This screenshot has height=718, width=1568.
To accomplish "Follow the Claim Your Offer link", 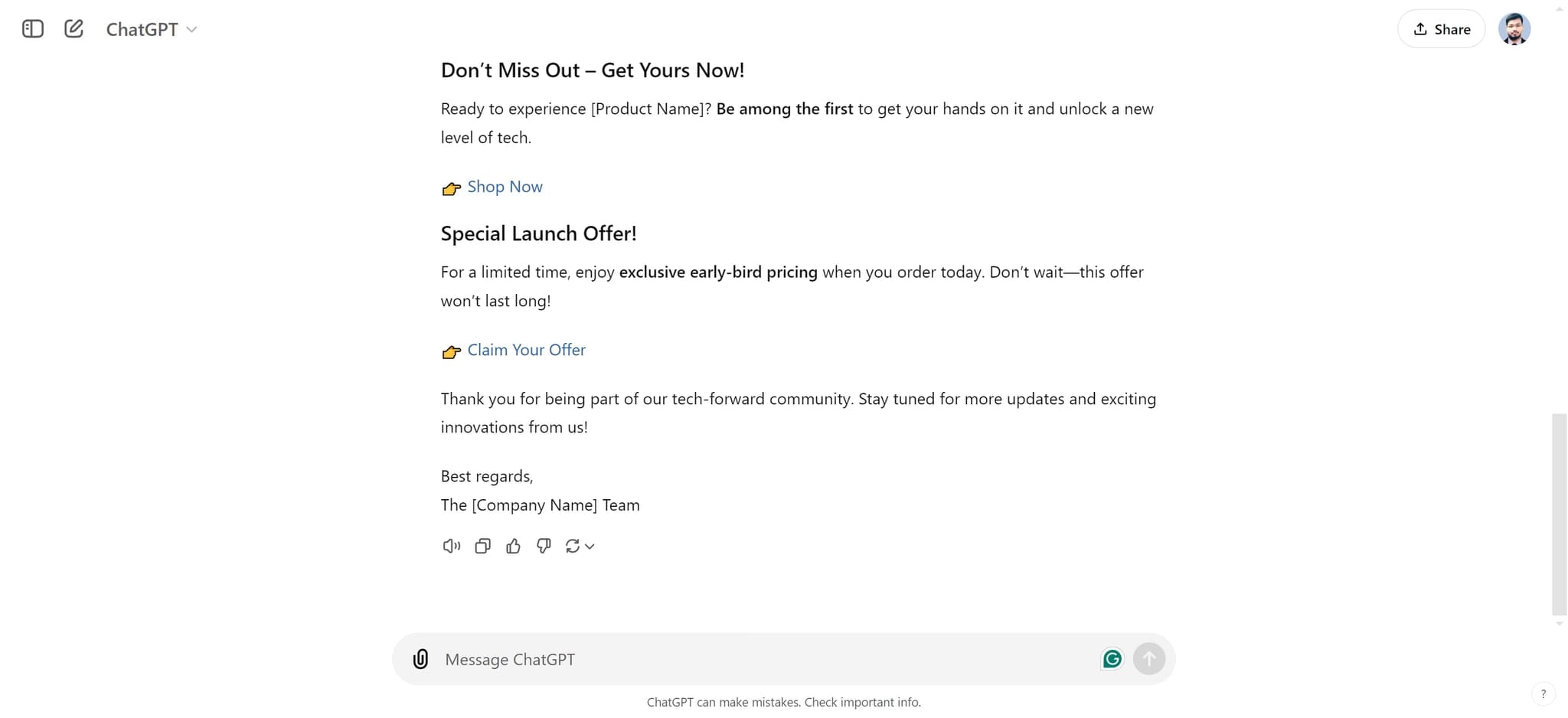I will [x=526, y=350].
